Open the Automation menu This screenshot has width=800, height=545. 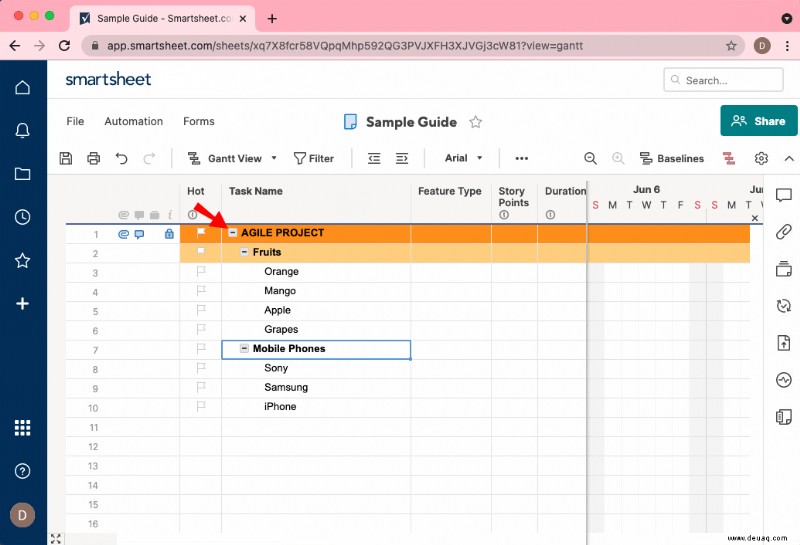(x=134, y=121)
